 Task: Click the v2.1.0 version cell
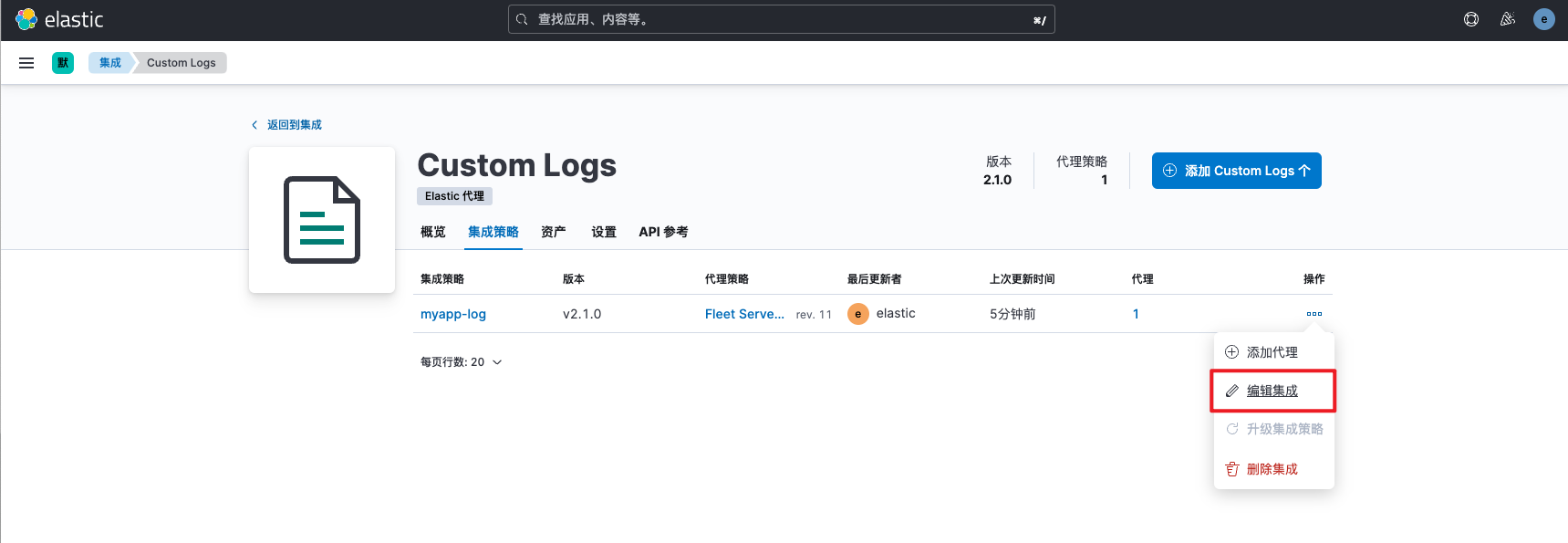pyautogui.click(x=582, y=314)
